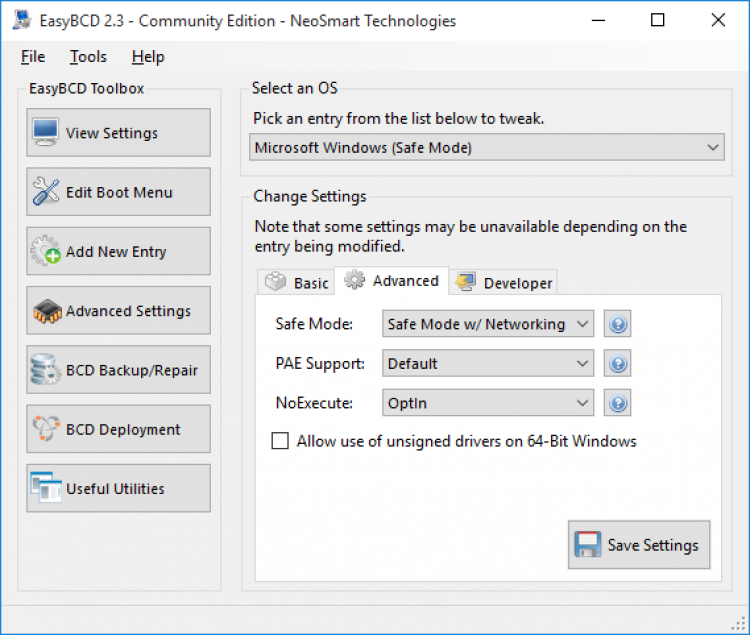Open the PAE Support dropdown
The width and height of the screenshot is (750, 635).
coord(488,364)
